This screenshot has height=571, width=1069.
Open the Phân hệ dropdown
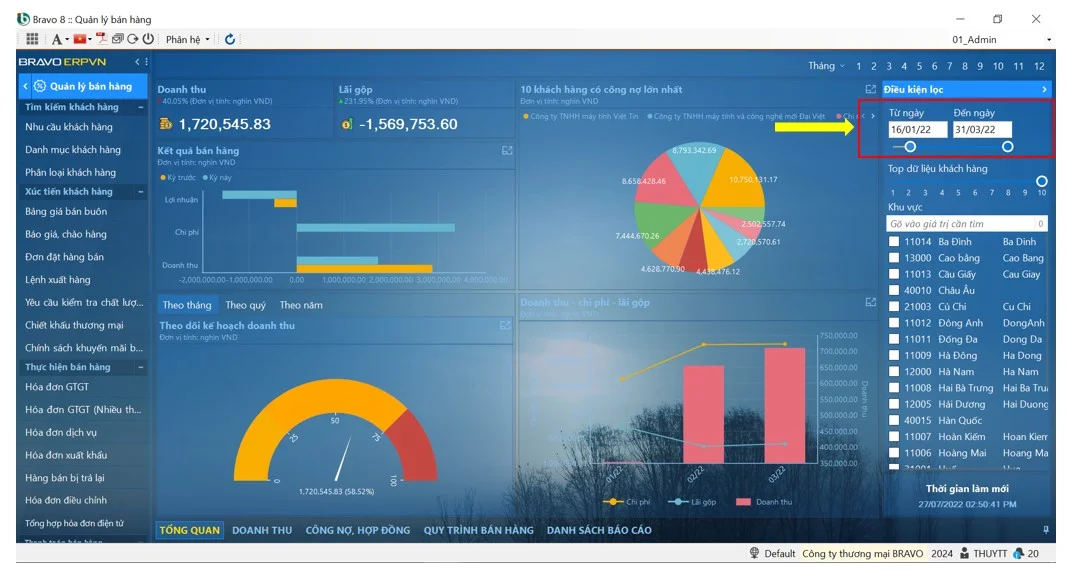coord(188,39)
